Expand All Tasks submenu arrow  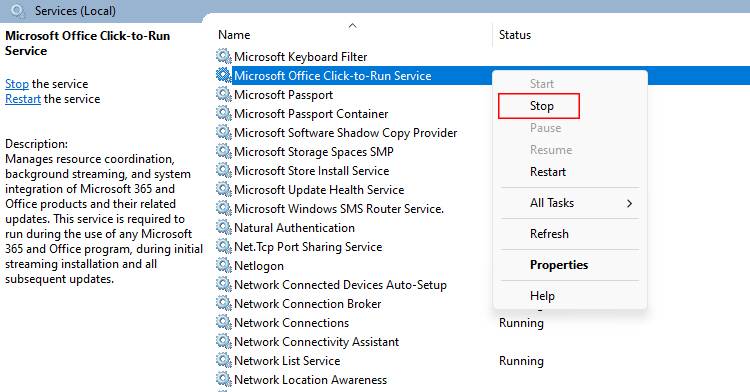click(629, 203)
